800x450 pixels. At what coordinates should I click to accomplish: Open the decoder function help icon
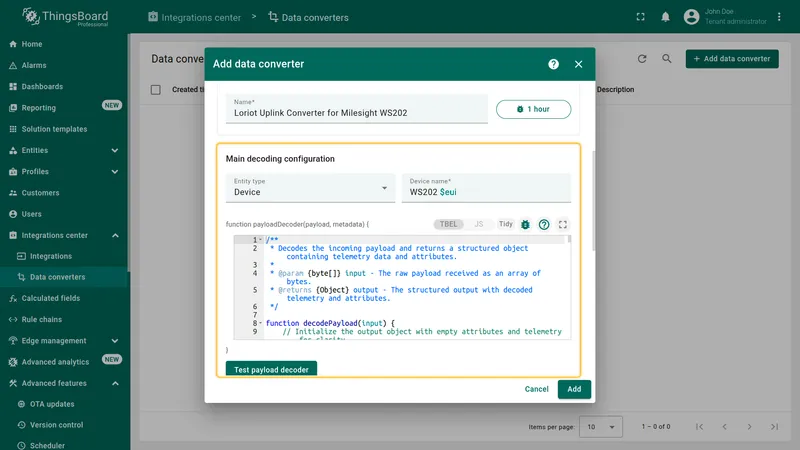coord(544,224)
